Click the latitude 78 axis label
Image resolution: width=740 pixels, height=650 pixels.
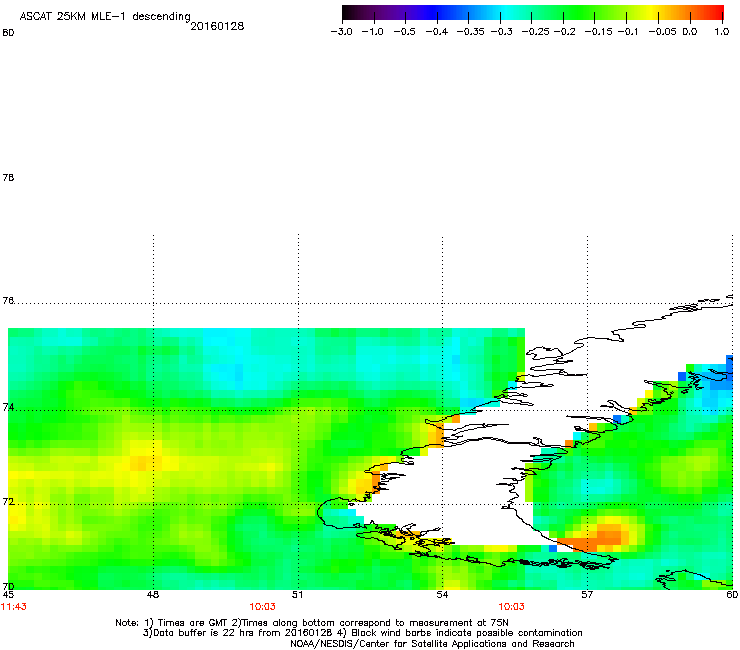click(x=8, y=177)
